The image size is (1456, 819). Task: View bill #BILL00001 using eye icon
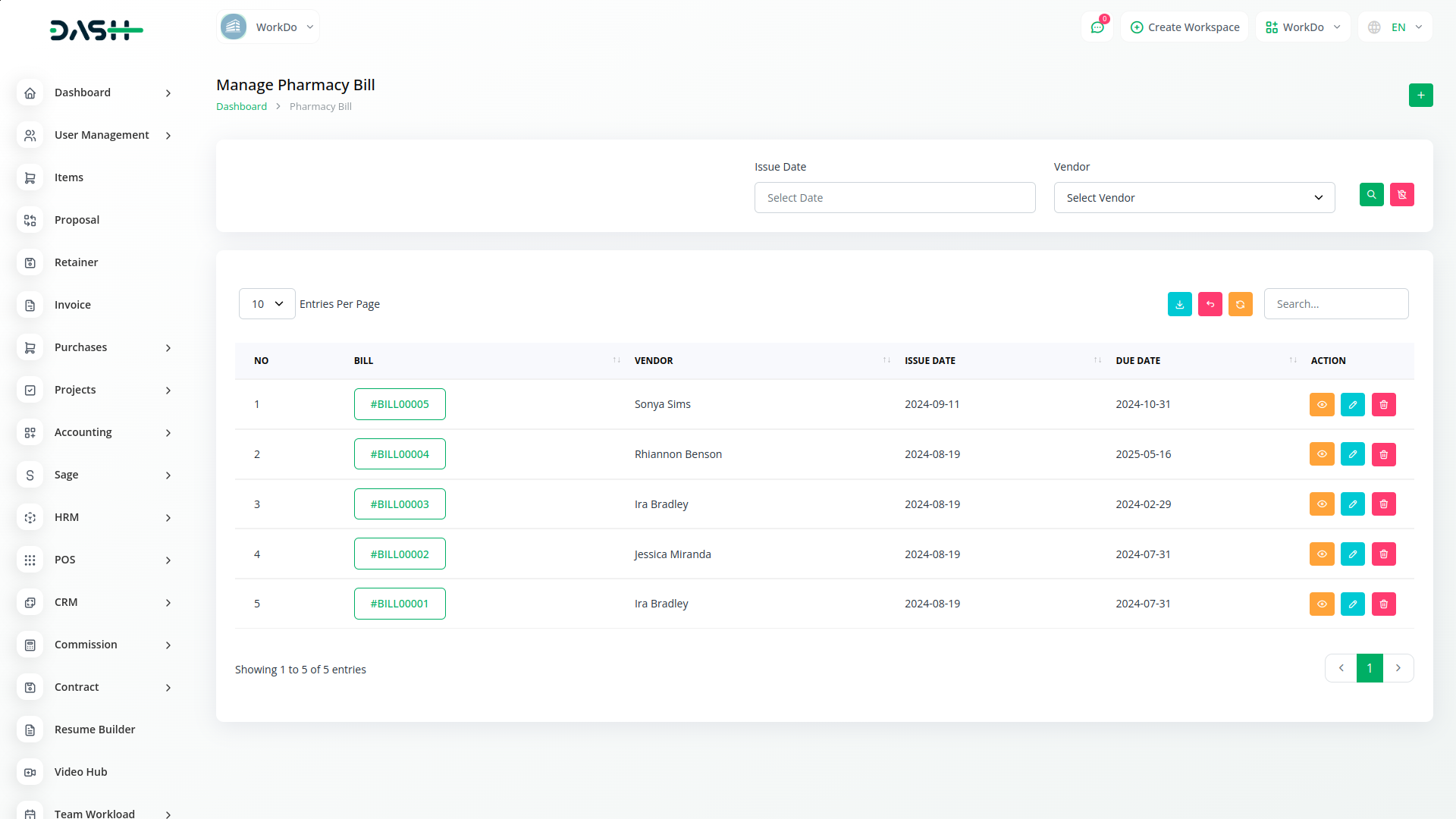1321,604
